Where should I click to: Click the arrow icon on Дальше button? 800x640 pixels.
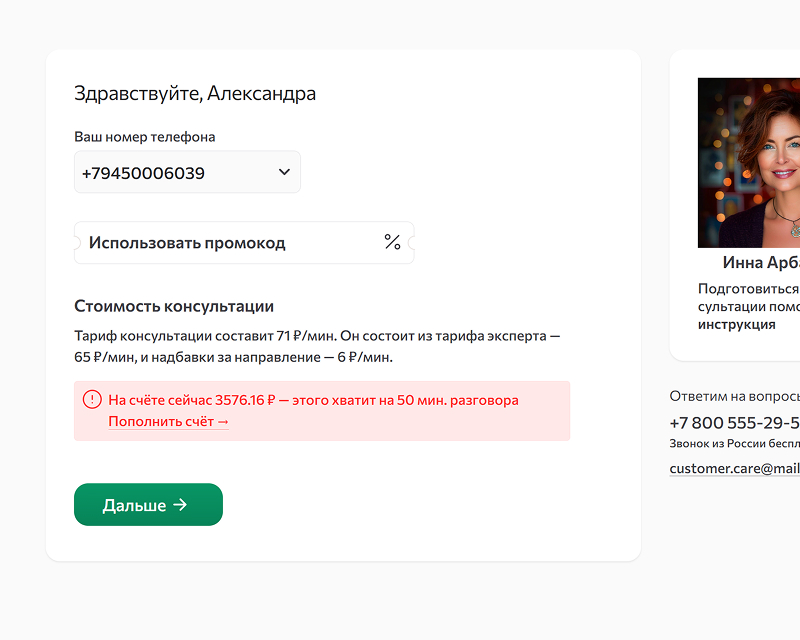[x=180, y=505]
